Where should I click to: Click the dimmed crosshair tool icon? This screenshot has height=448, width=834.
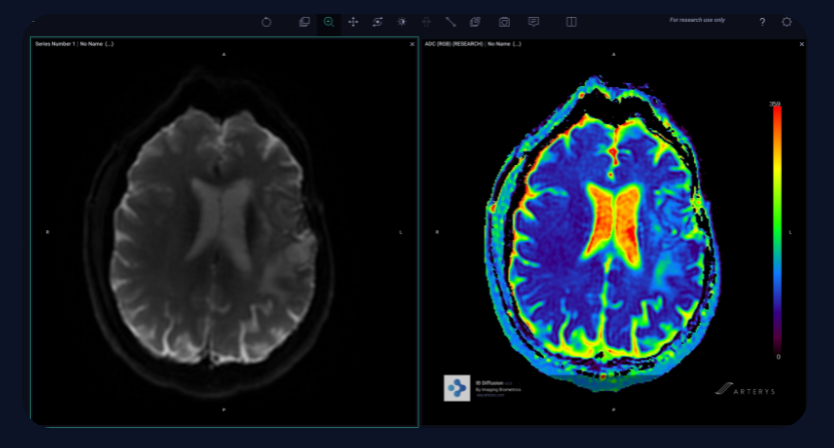click(x=427, y=22)
